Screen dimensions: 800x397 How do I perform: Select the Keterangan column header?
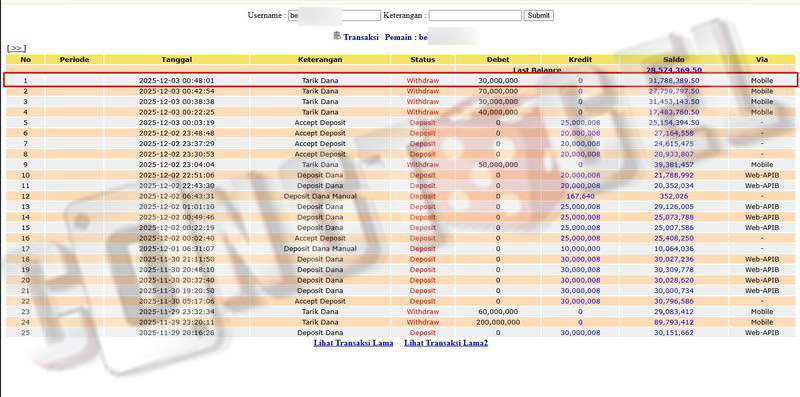tap(320, 60)
